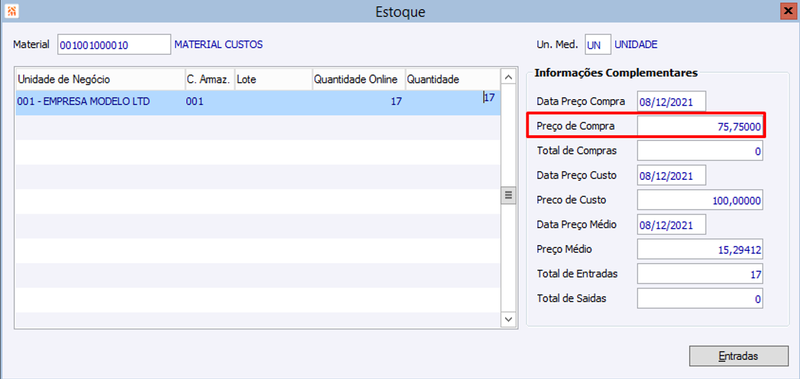Select the 001 - EMPRESA MODELO LTD row
This screenshot has width=800, height=379.
[258, 102]
